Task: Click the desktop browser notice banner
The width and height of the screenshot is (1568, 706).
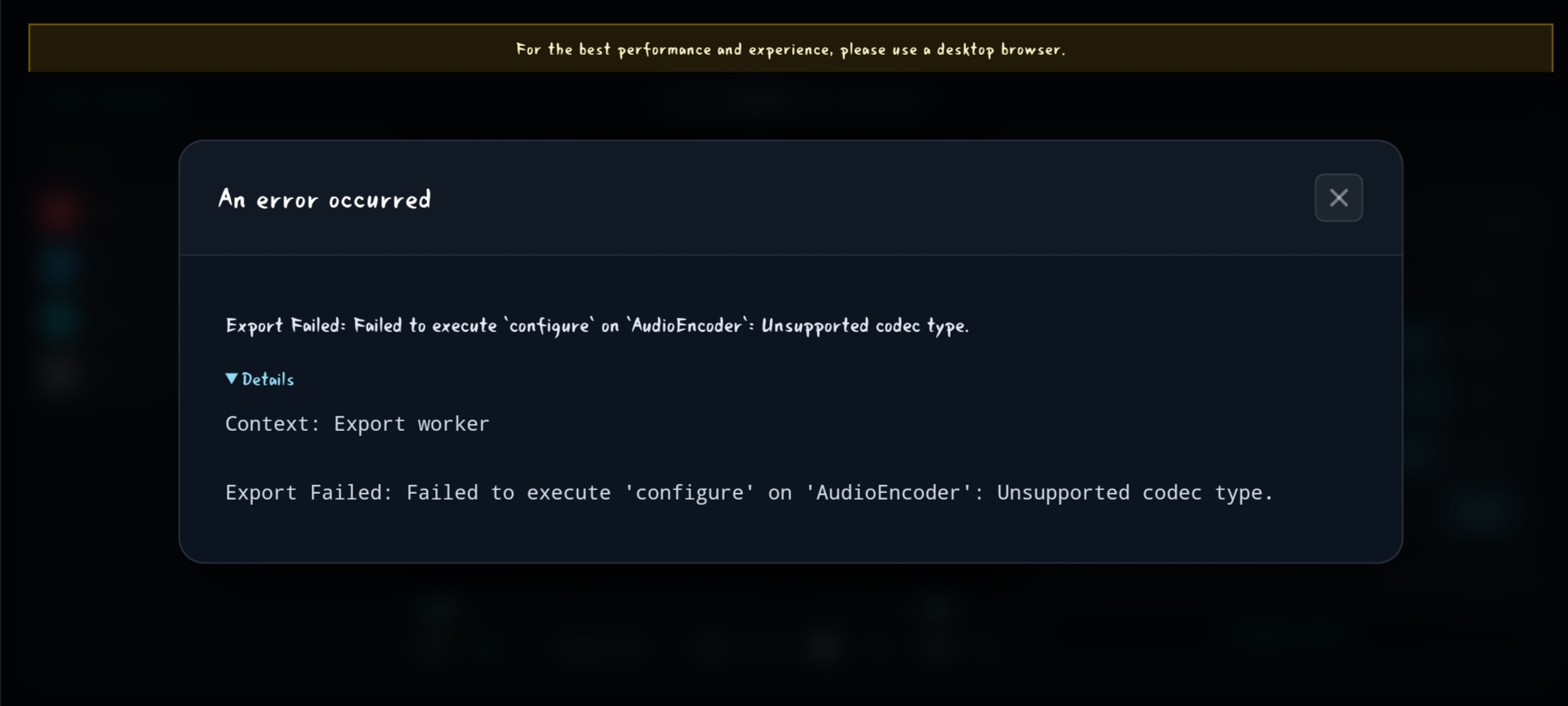Action: pos(790,48)
